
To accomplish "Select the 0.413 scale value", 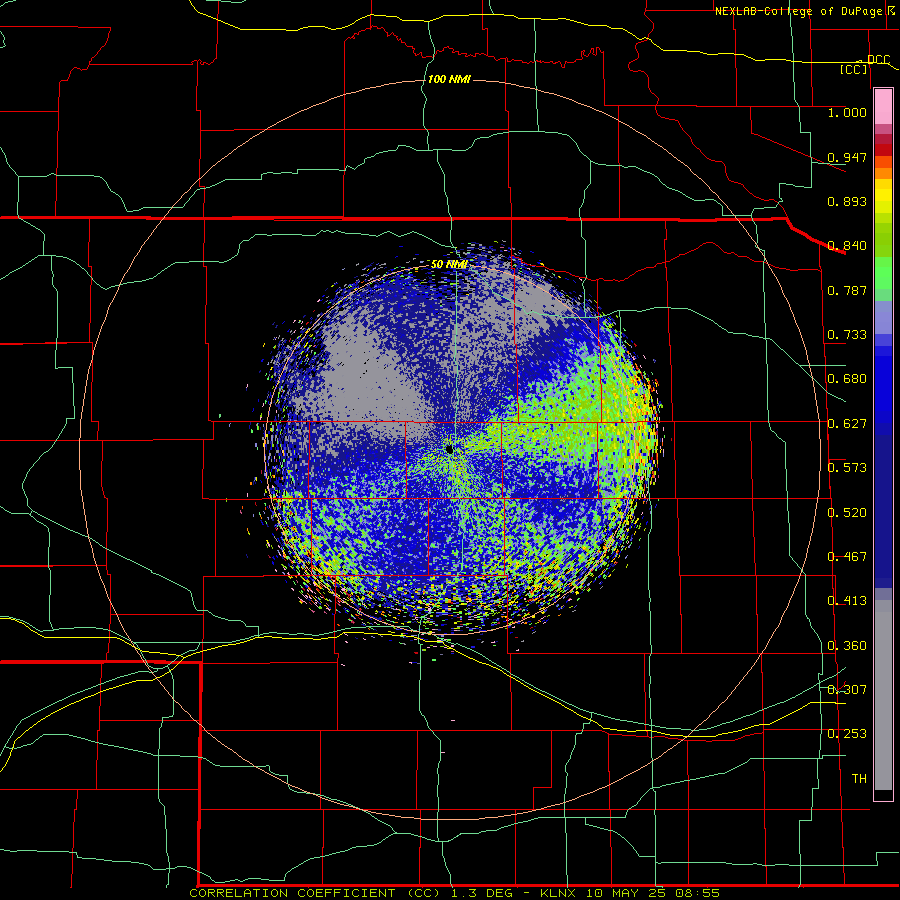I will point(847,601).
